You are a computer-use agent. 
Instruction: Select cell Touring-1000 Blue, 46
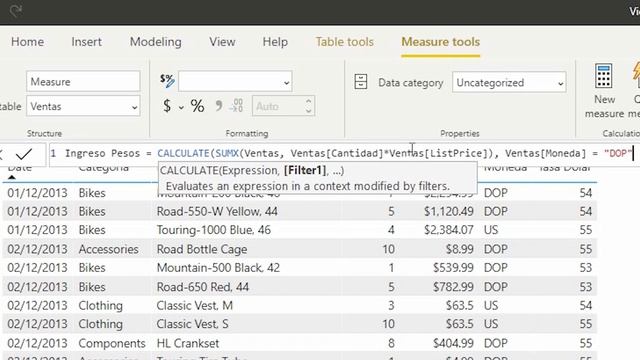(x=214, y=230)
